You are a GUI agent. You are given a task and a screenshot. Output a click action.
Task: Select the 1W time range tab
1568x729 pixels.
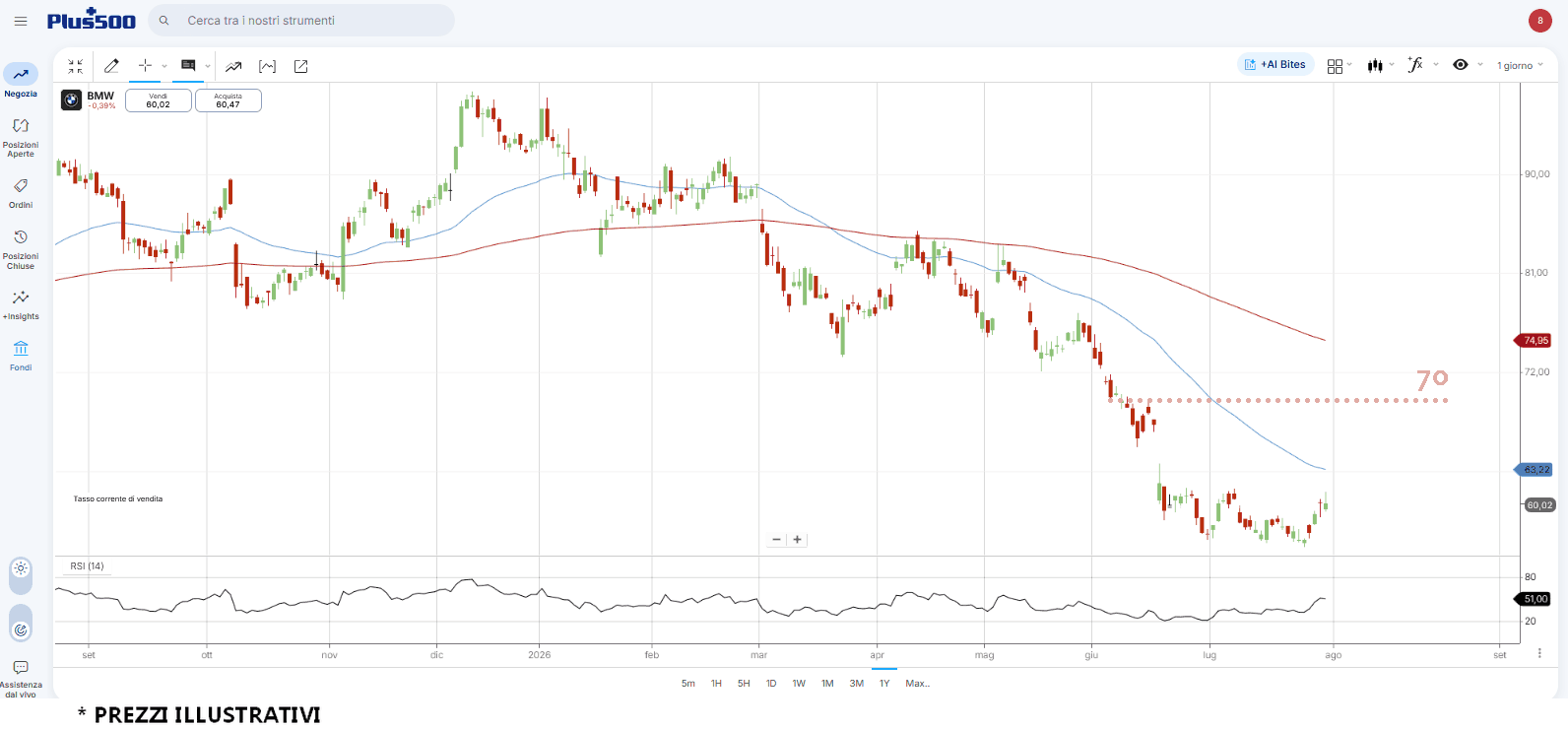pos(799,683)
